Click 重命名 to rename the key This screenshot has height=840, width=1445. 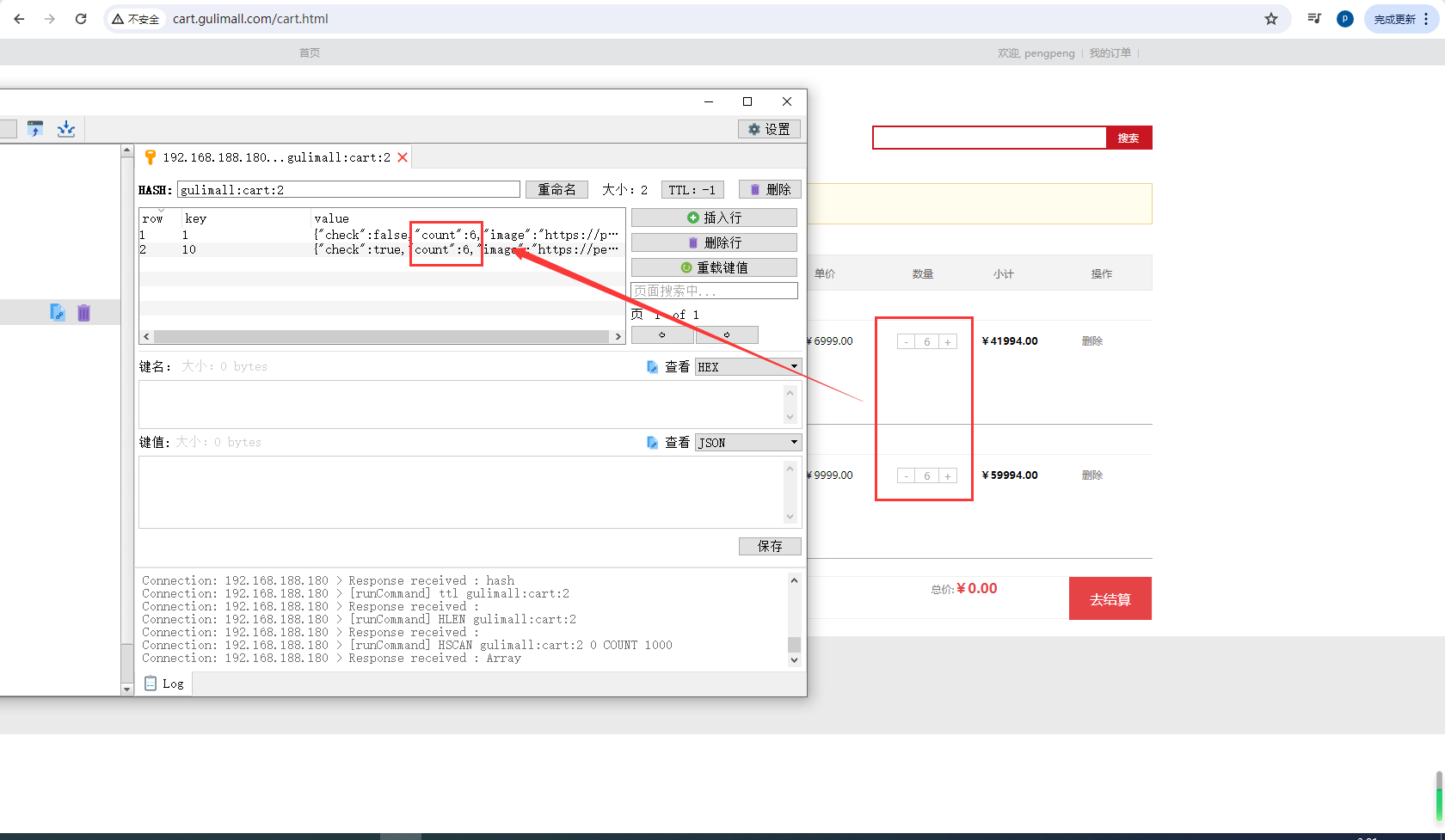557,189
